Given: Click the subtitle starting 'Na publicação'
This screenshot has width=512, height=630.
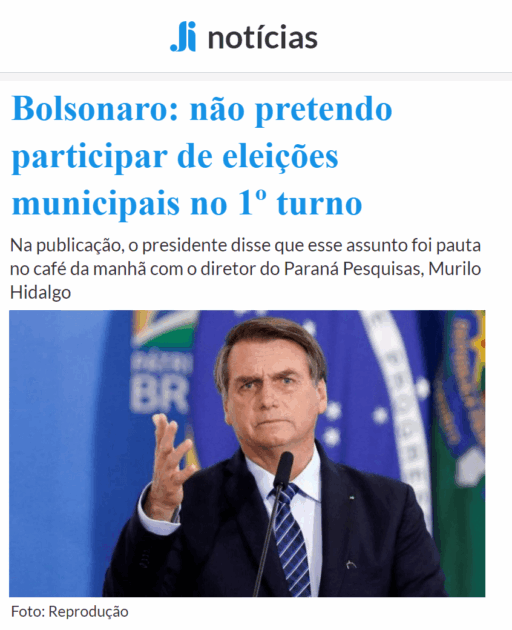Looking at the screenshot, I should point(245,268).
